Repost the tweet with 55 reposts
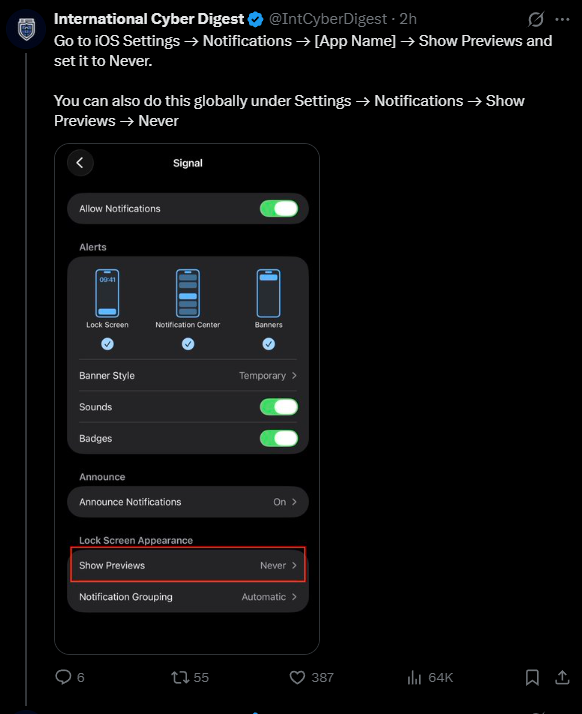This screenshot has height=714, width=582. tap(180, 678)
